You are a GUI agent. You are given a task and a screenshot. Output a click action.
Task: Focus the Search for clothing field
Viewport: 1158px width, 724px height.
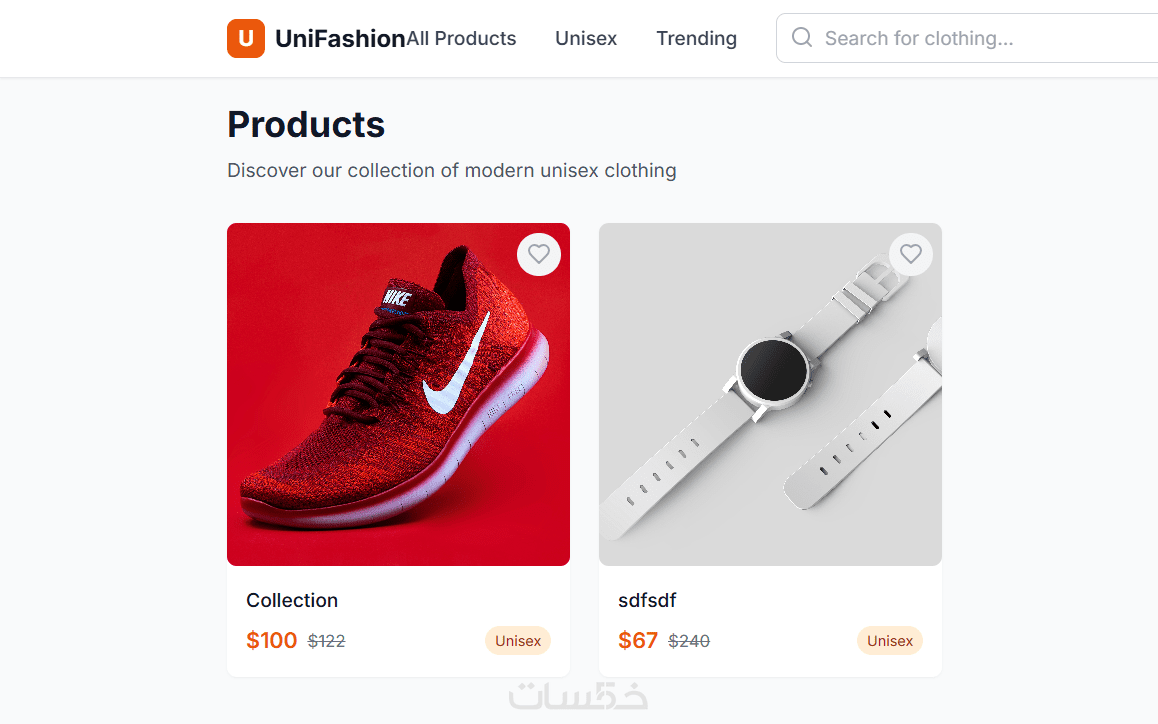point(960,39)
